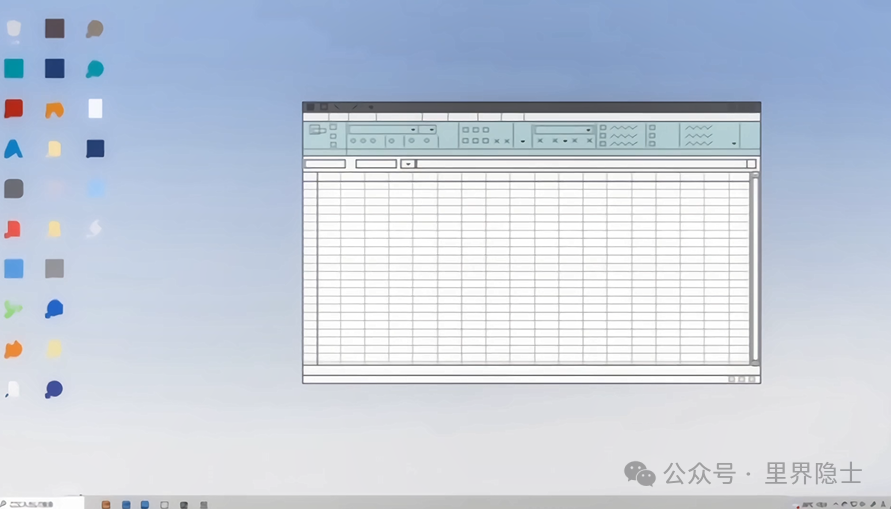Select the dark gray rounded square desktop icon
The height and width of the screenshot is (509, 891).
click(x=14, y=188)
